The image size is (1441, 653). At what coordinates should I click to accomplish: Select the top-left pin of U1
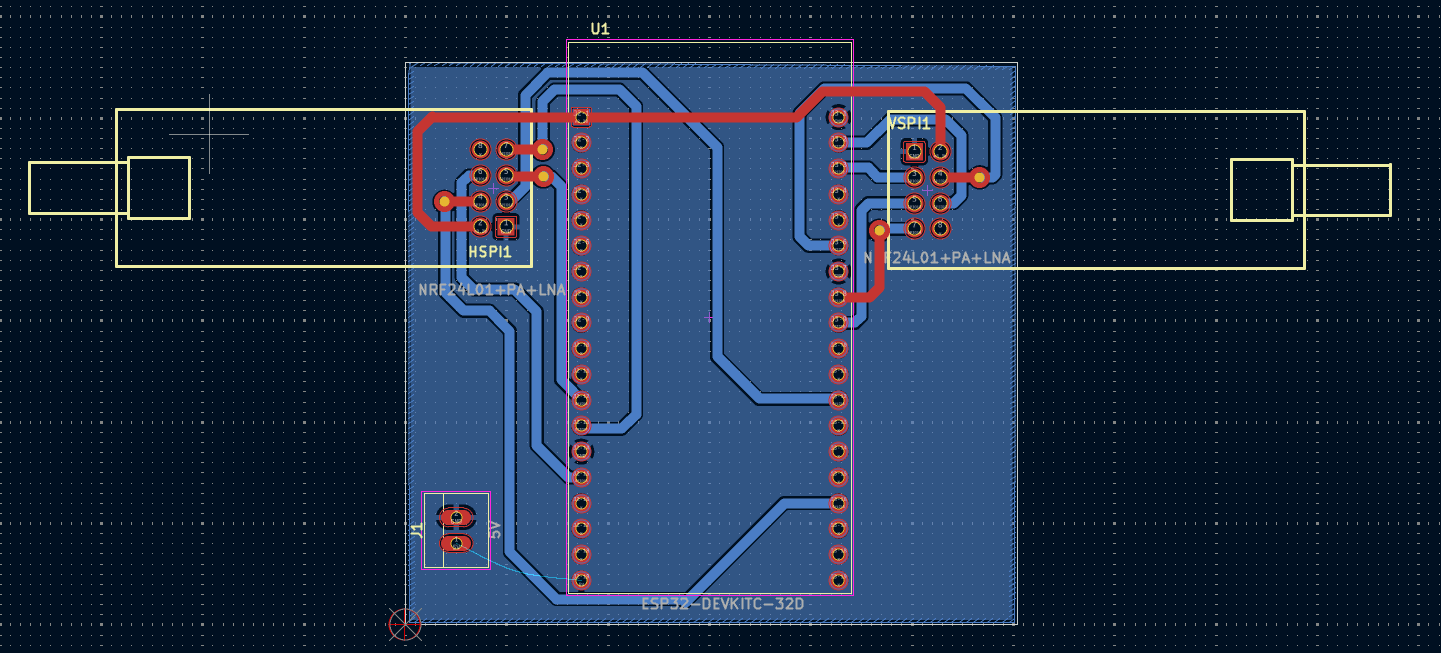(x=581, y=117)
